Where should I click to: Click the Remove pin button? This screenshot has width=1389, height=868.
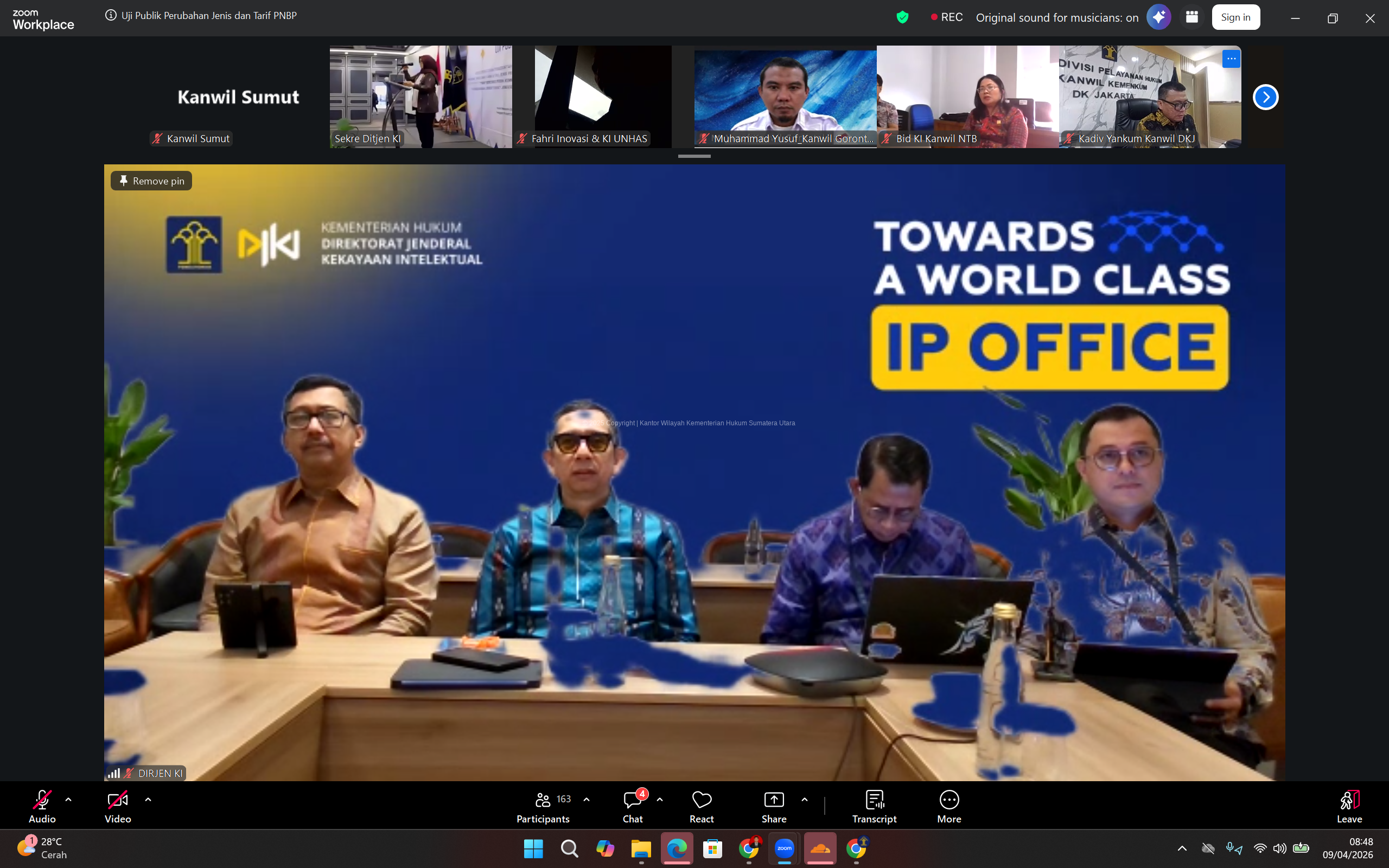point(151,181)
